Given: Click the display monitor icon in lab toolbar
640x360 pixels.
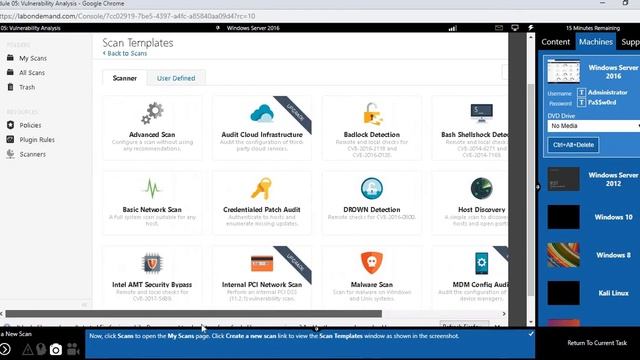Looking at the screenshot, I should 515,28.
